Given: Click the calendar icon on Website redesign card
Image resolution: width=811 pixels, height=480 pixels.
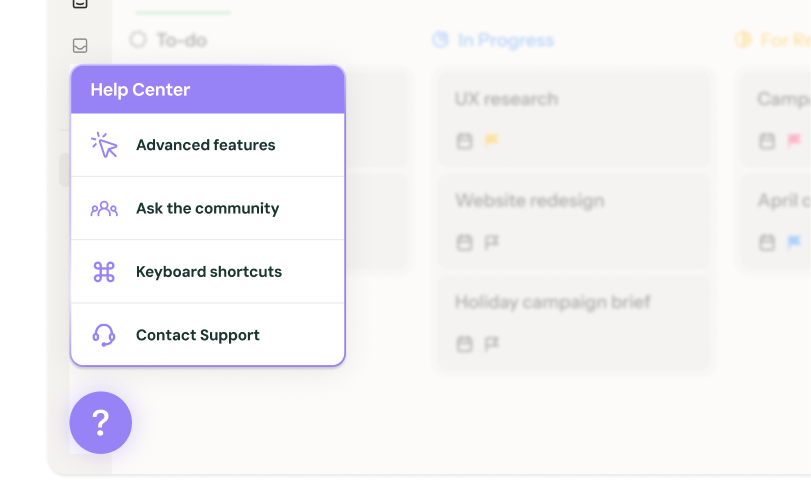Looking at the screenshot, I should (x=464, y=243).
